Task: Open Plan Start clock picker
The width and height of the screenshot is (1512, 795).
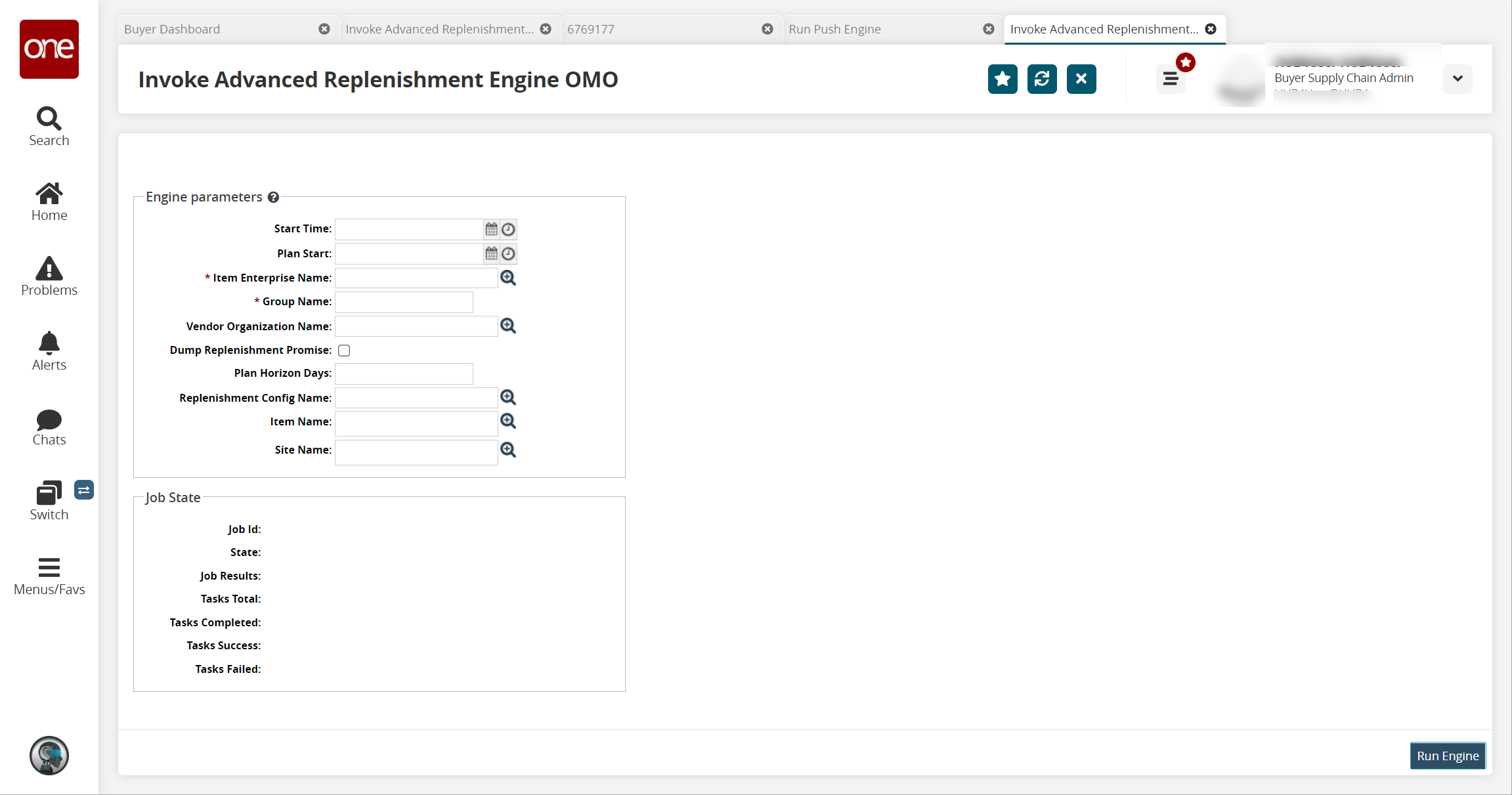Action: [x=508, y=254]
